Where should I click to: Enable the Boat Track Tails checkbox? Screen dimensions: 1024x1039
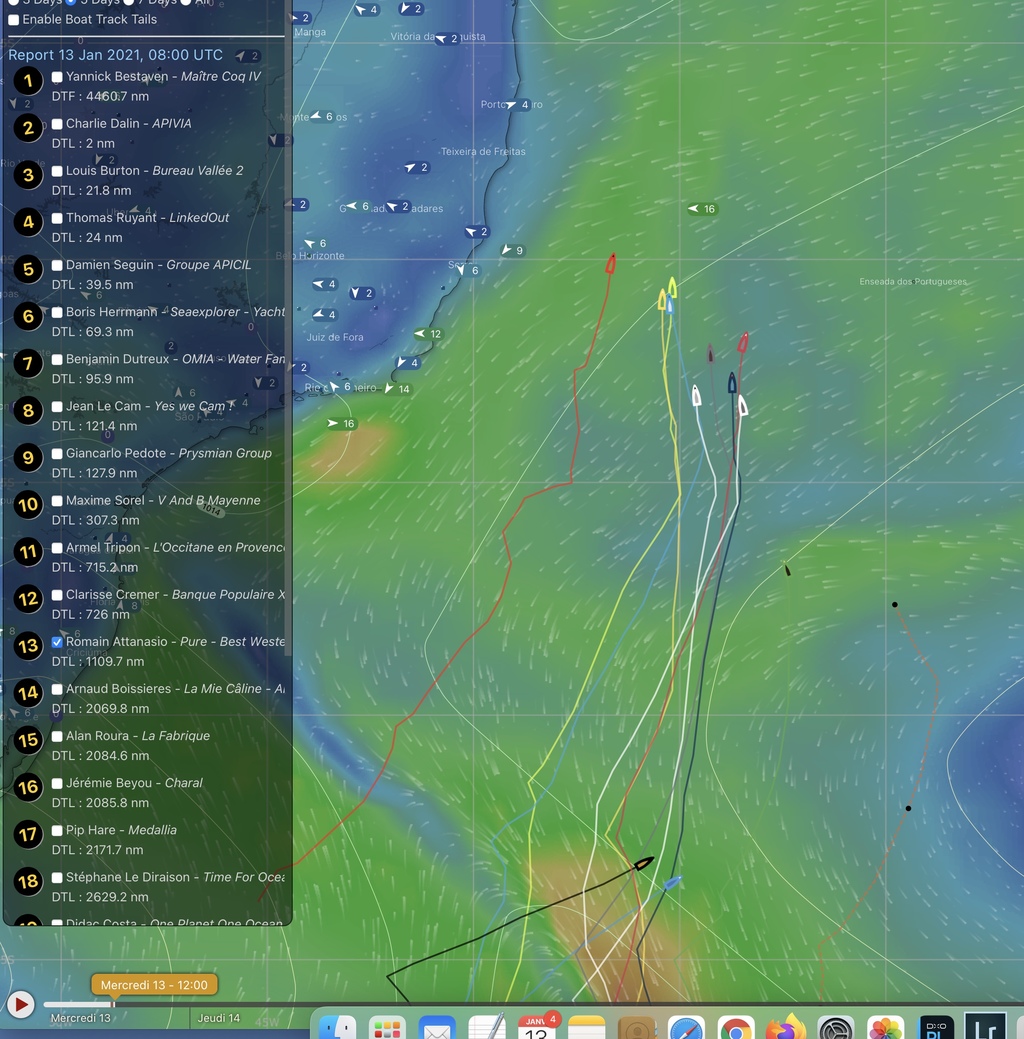tap(13, 20)
